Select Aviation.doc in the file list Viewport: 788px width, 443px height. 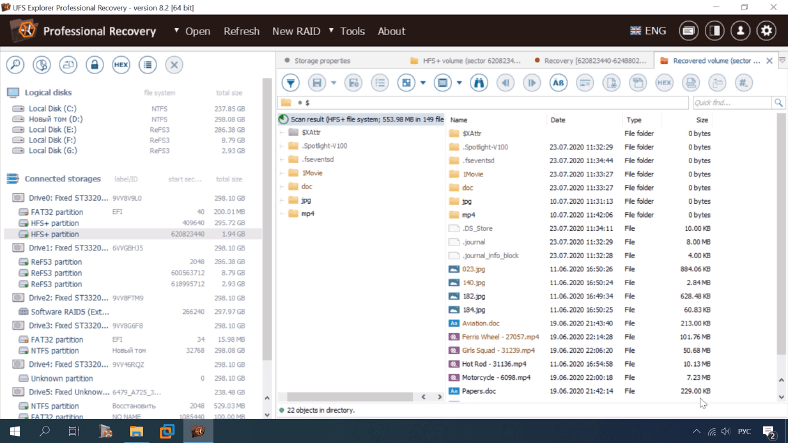pyautogui.click(x=480, y=323)
